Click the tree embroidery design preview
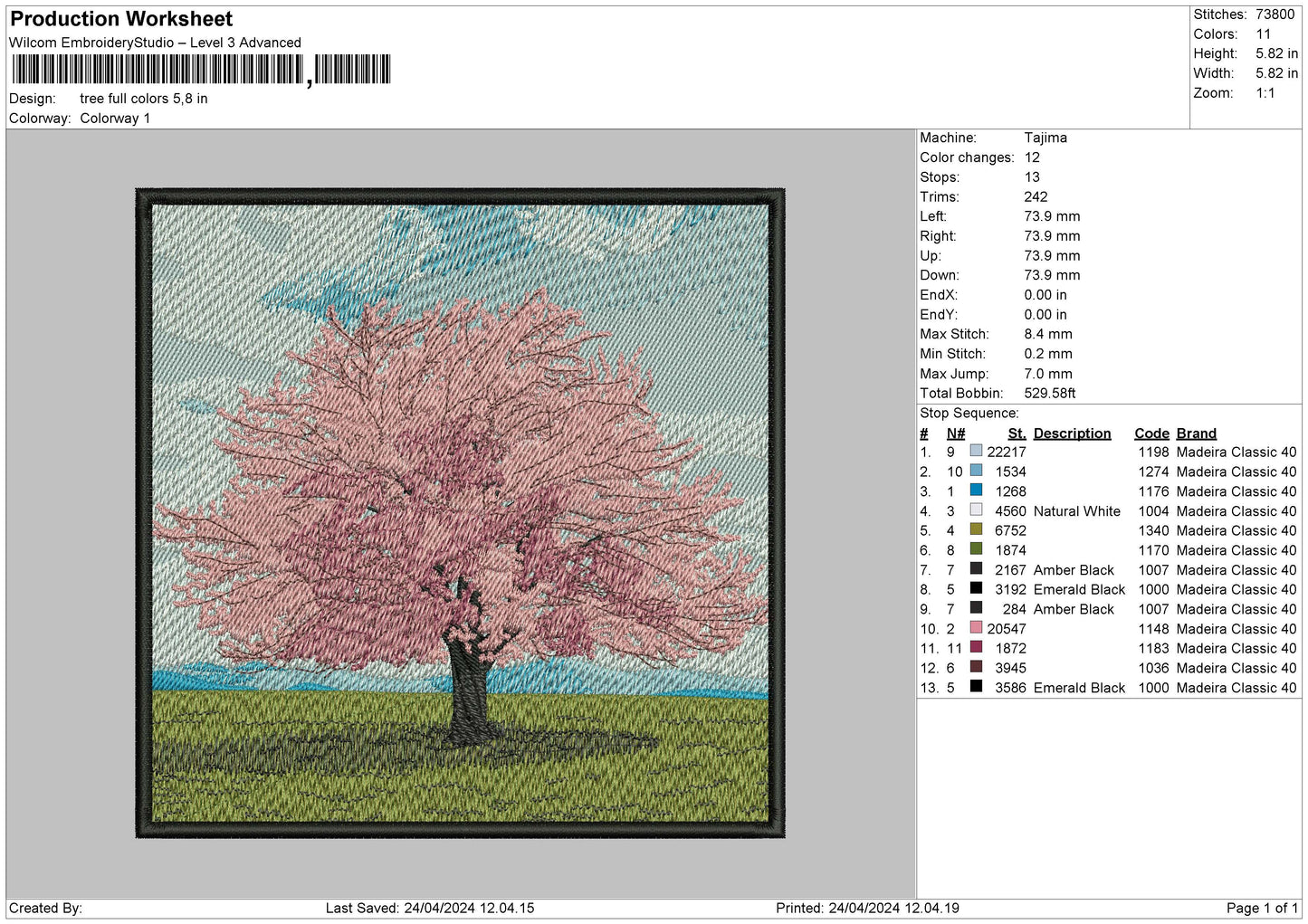 [x=460, y=513]
